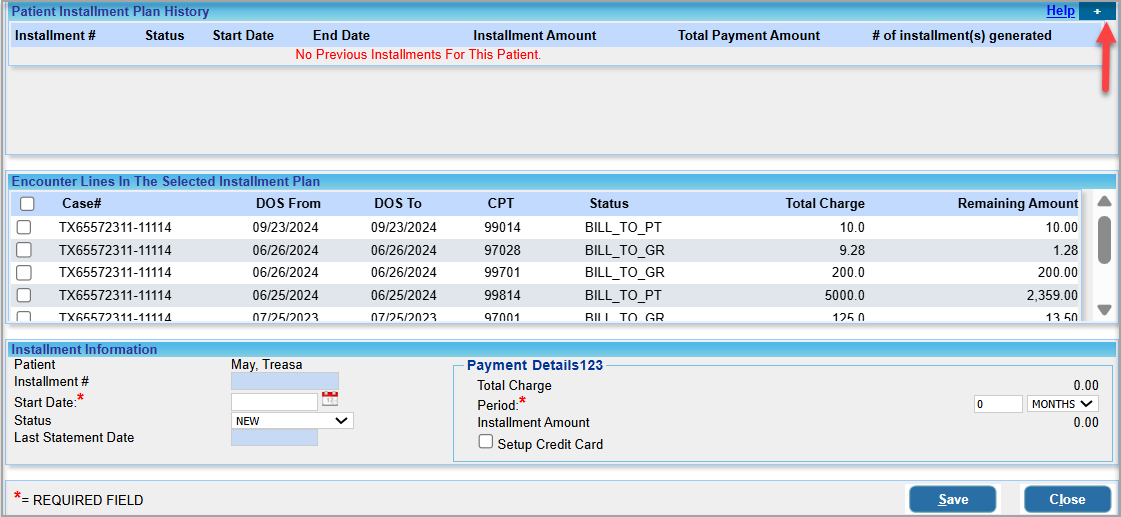1121x517 pixels.
Task: Click the plus icon to add installment
Action: (x=1097, y=11)
